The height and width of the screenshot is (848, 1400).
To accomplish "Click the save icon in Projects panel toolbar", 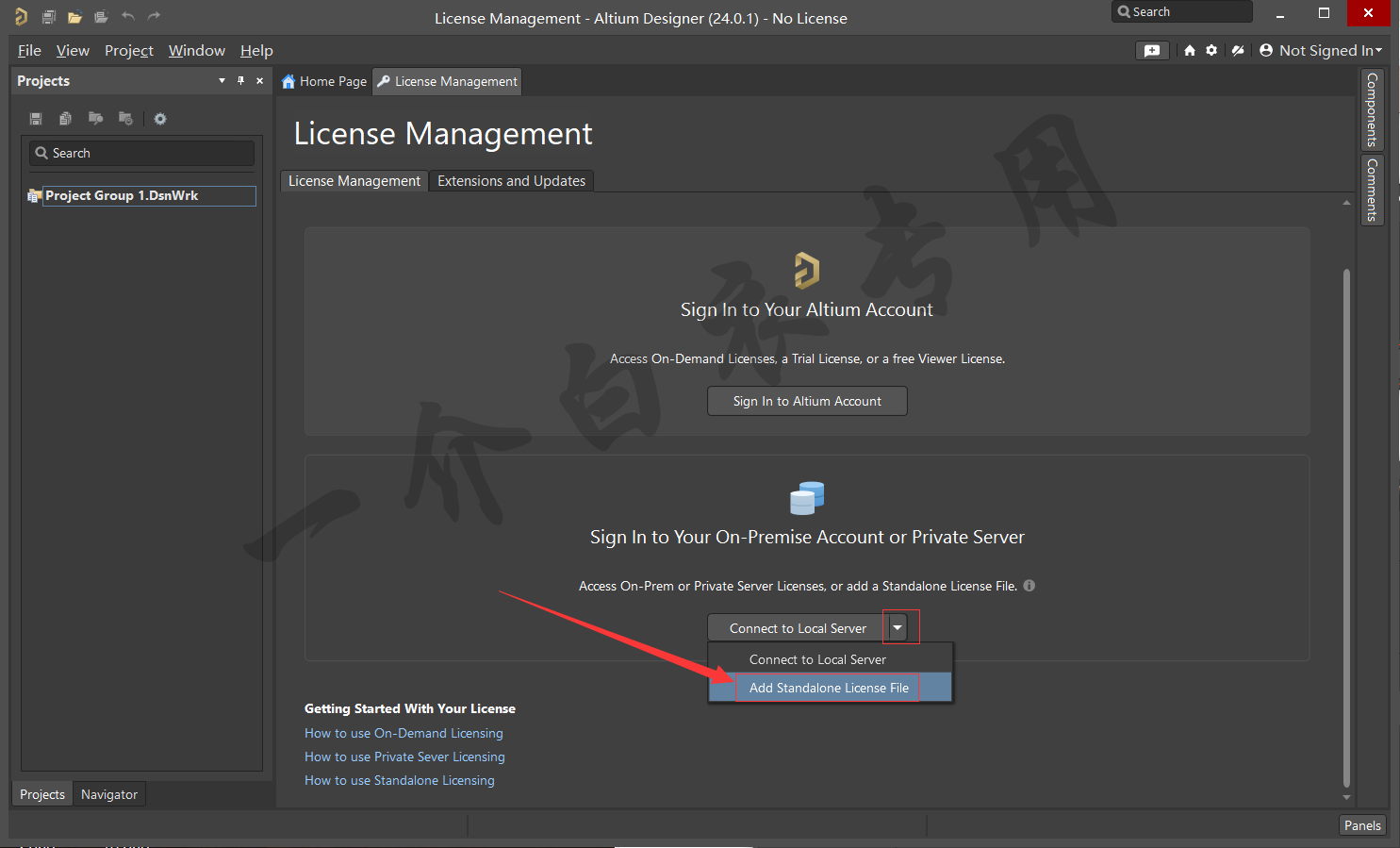I will point(36,119).
